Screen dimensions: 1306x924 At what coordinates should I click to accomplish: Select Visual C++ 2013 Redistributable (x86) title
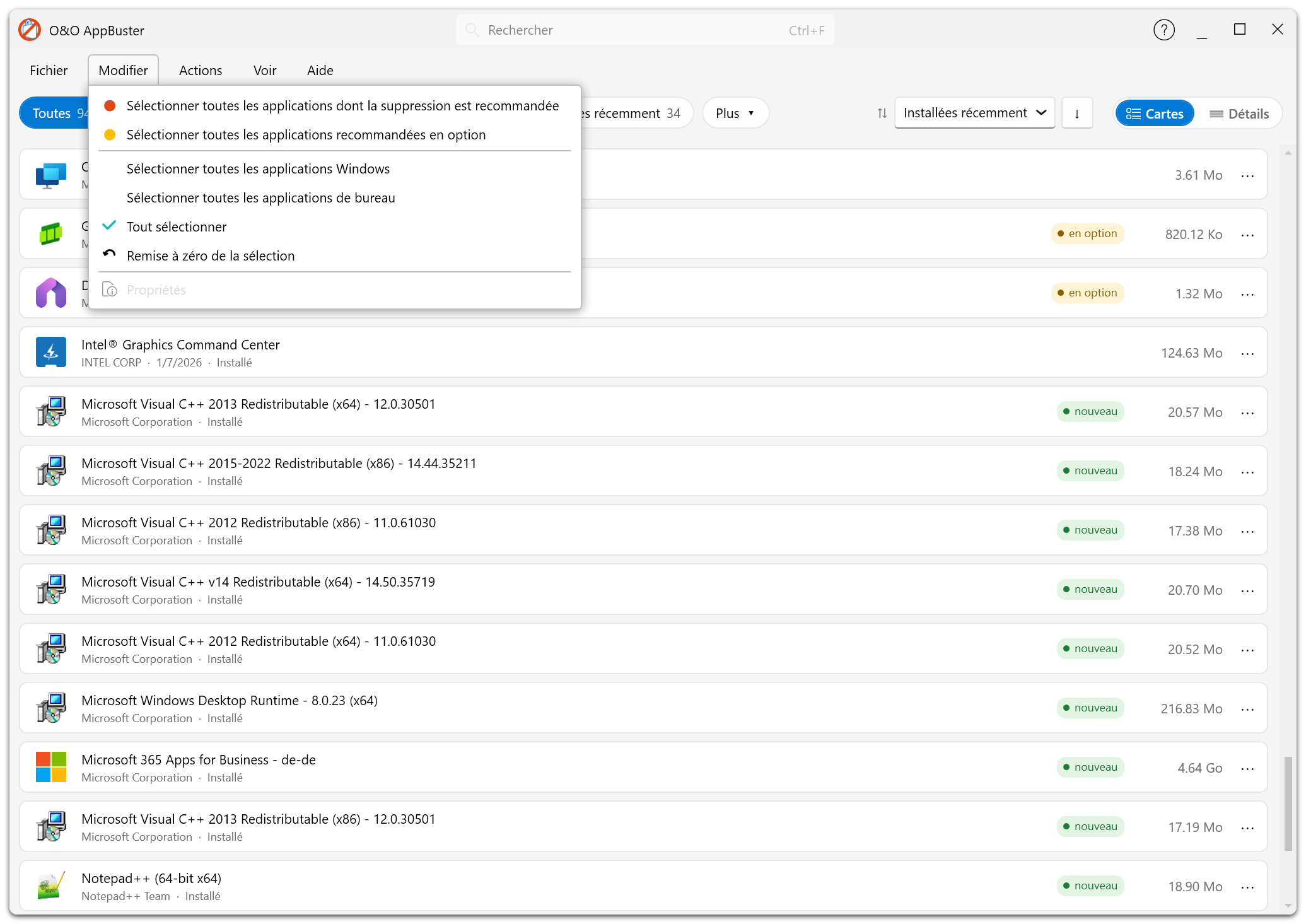pyautogui.click(x=259, y=819)
